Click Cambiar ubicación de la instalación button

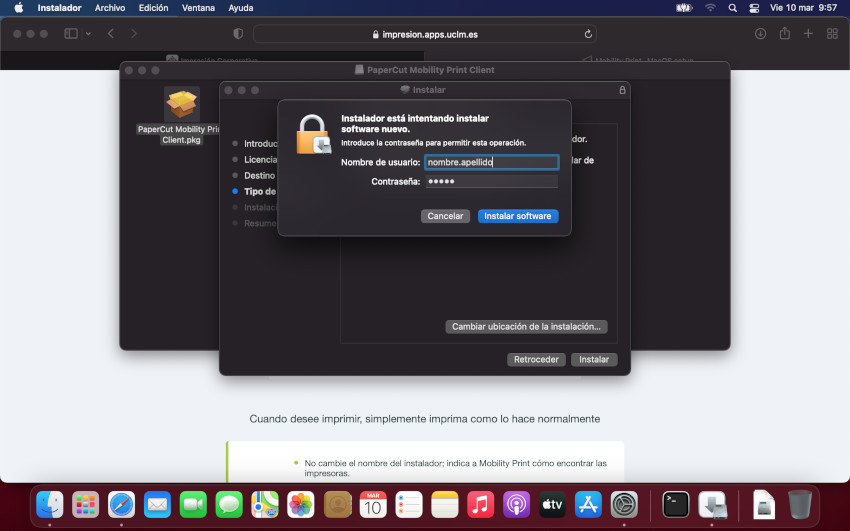tap(526, 327)
